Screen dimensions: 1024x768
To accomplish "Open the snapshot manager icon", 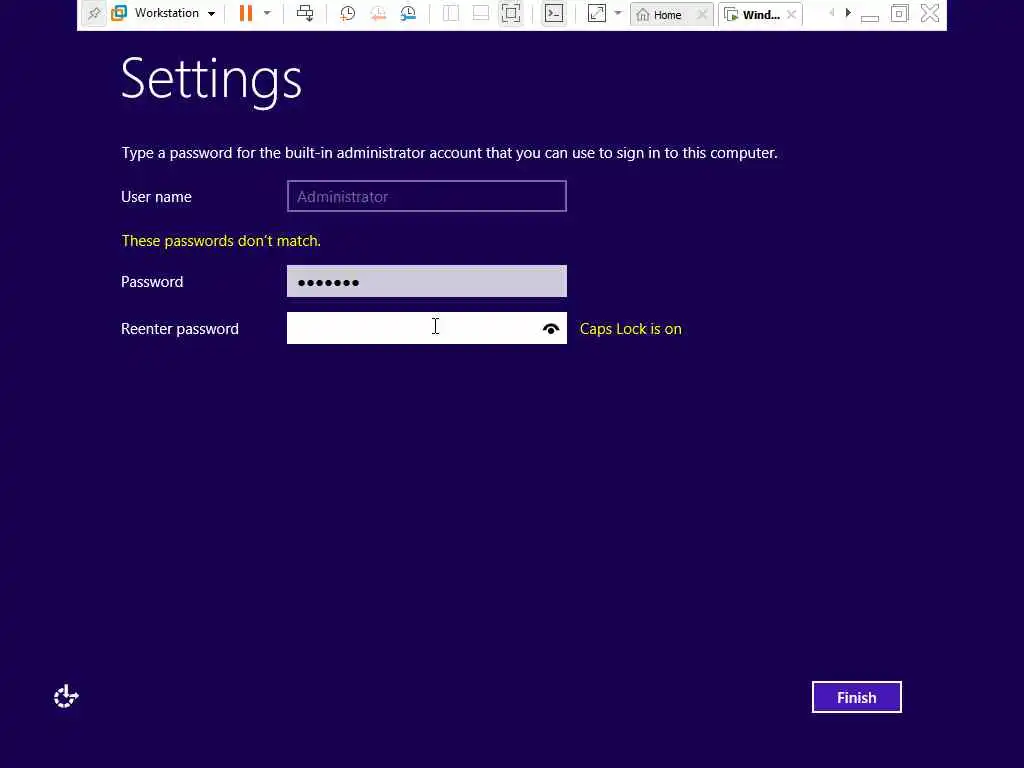I will click(x=408, y=13).
